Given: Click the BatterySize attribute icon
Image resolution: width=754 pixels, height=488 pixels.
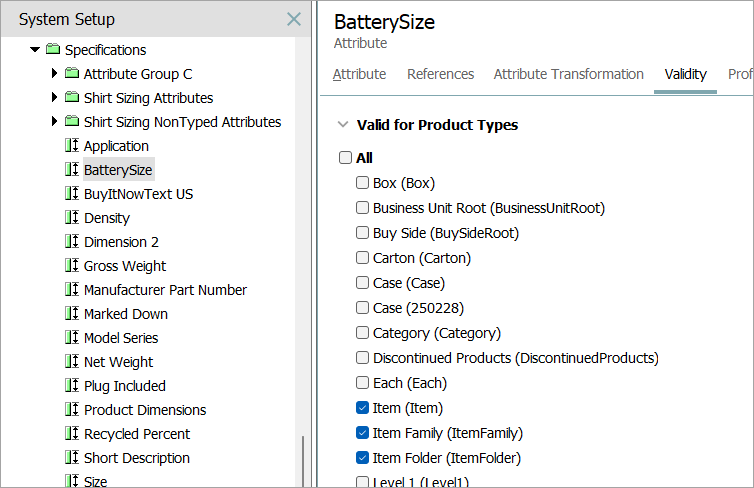Looking at the screenshot, I should [72, 169].
